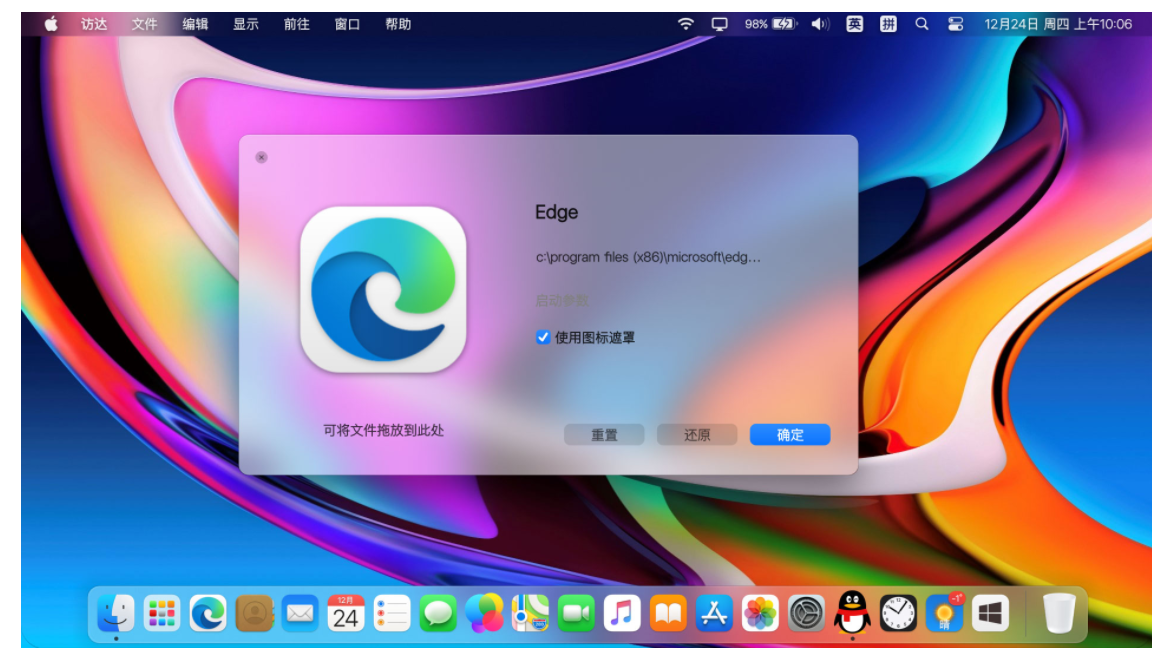Open Calendar showing 24 in dock
1152x648 pixels.
346,613
